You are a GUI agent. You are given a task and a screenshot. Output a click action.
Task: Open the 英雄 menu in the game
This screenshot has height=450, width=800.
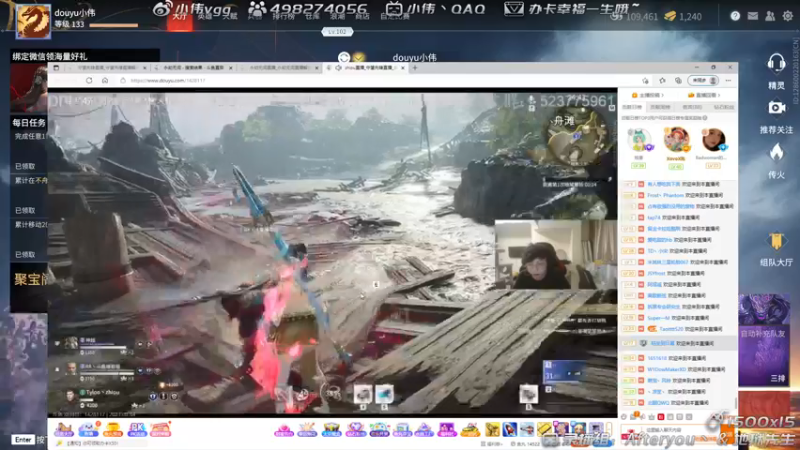[205, 17]
